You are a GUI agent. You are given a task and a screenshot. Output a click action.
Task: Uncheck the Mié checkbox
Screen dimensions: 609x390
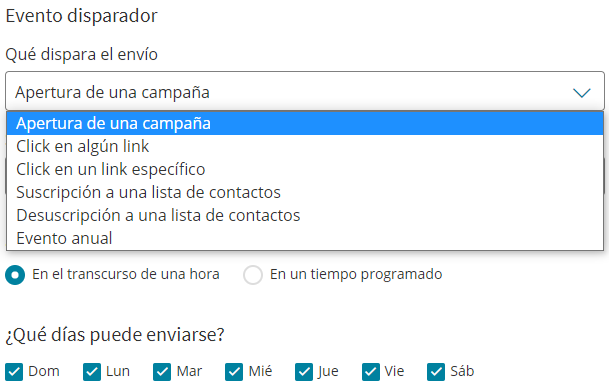tap(234, 372)
